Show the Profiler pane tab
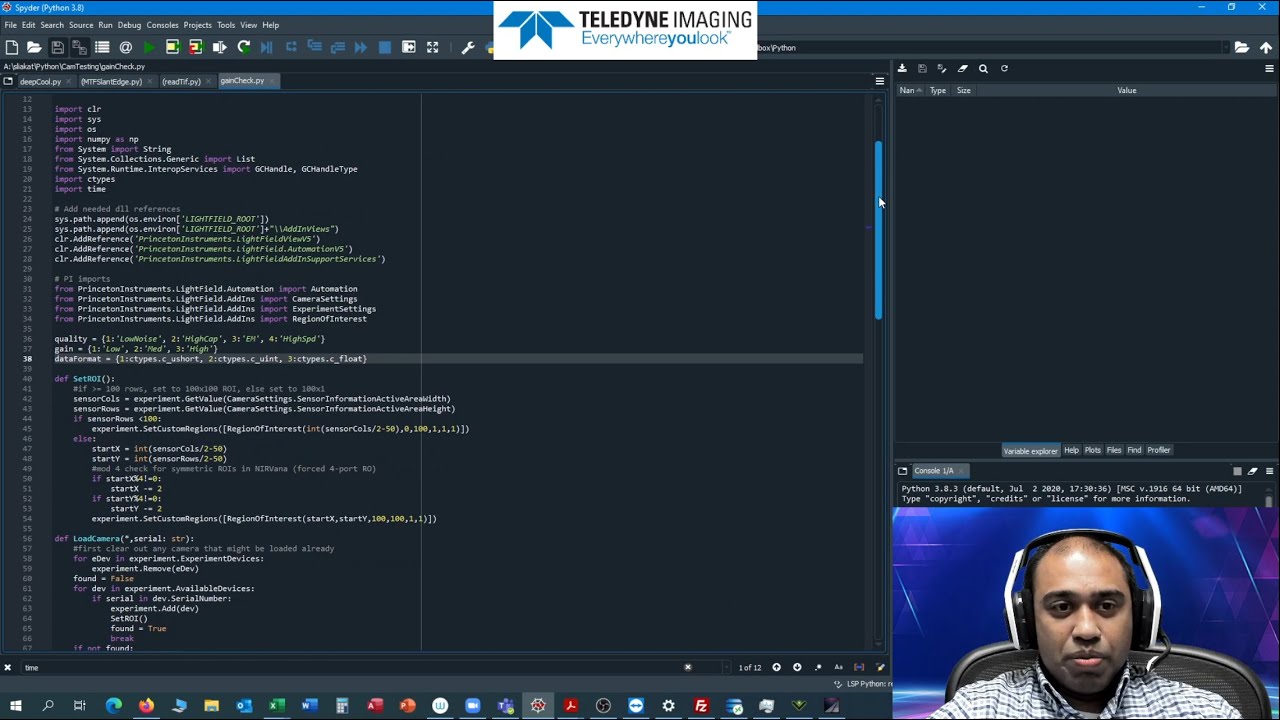Viewport: 1280px width, 720px height. 1158,450
